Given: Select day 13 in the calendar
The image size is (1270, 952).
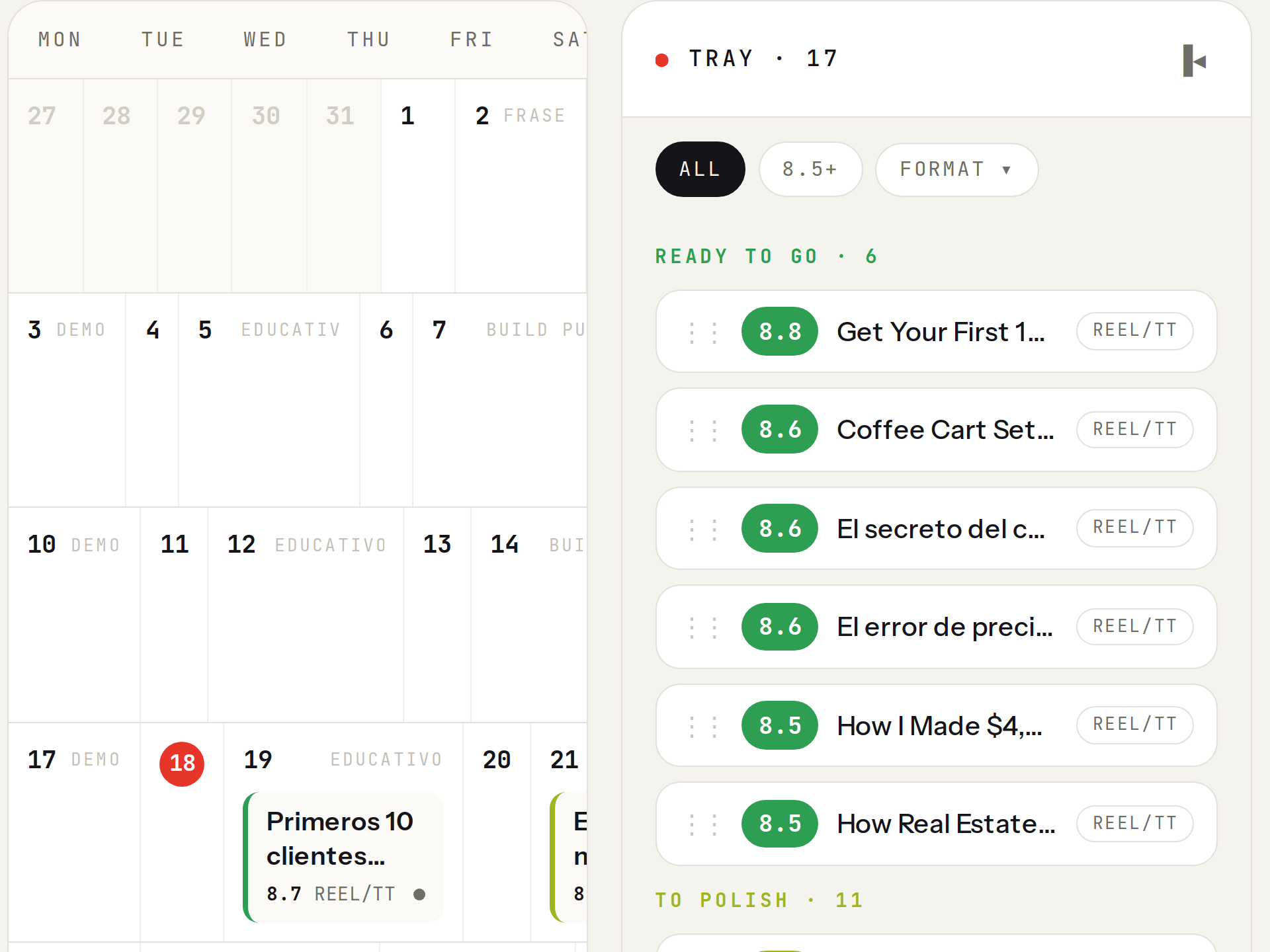Looking at the screenshot, I should [437, 615].
